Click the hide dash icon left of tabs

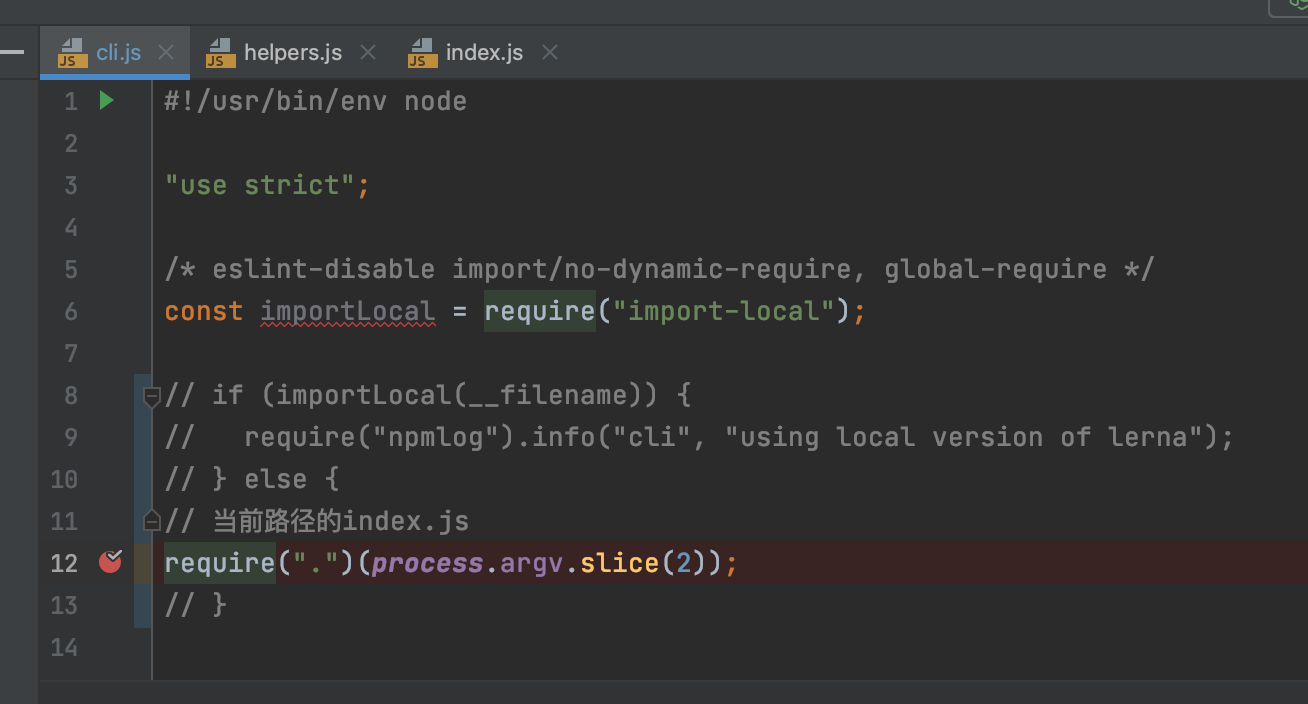pos(12,49)
